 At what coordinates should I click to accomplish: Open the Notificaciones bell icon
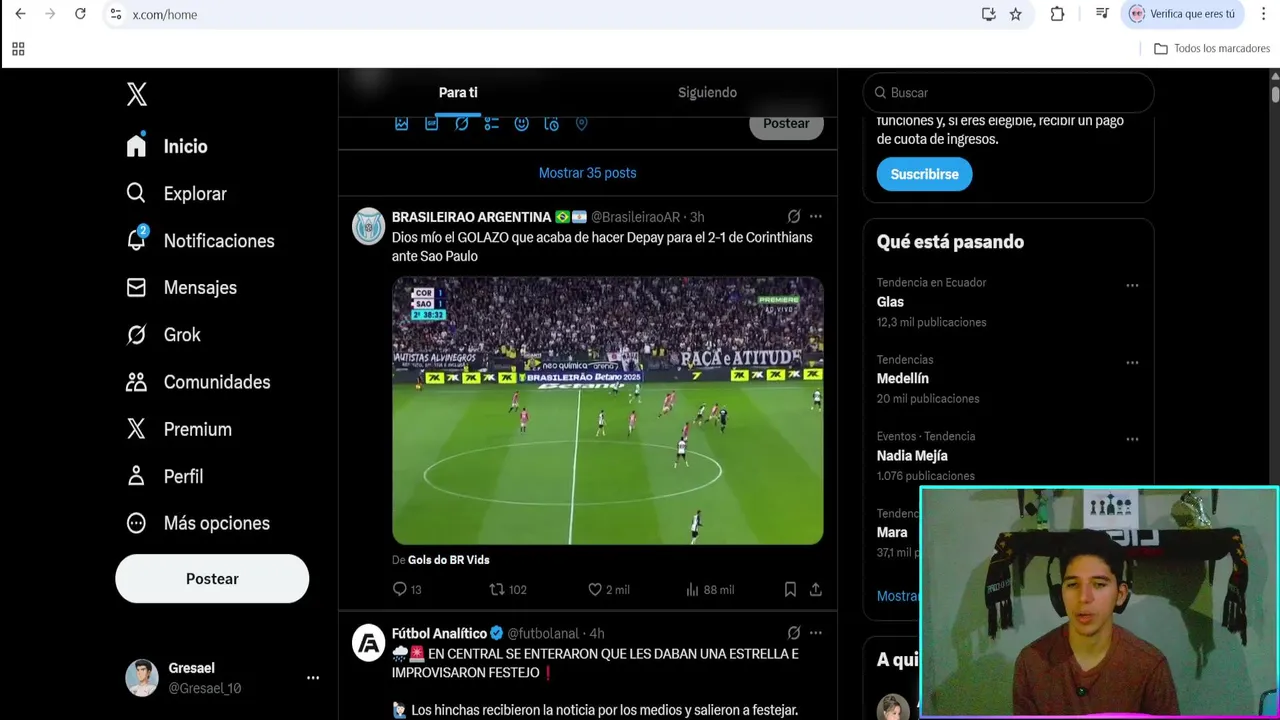[137, 239]
